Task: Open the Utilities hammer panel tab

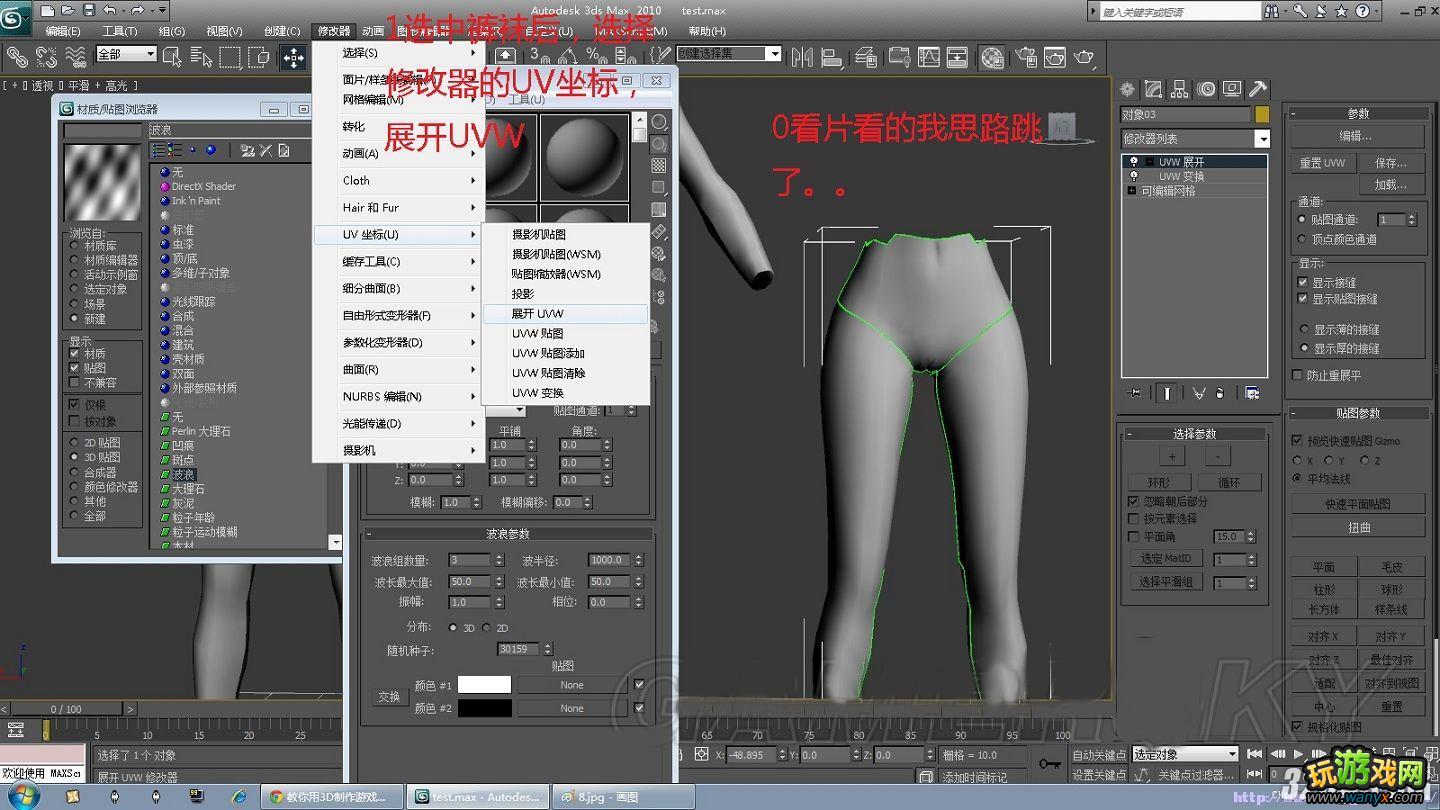Action: pos(1258,90)
